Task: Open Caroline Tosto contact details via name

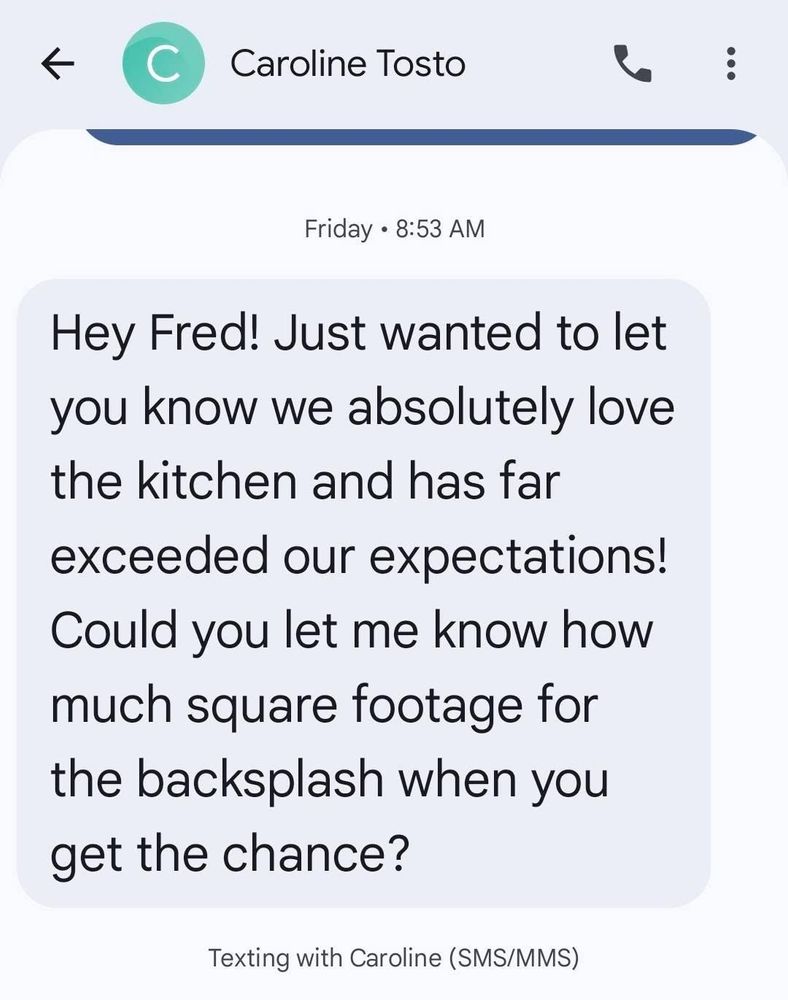Action: click(x=347, y=65)
